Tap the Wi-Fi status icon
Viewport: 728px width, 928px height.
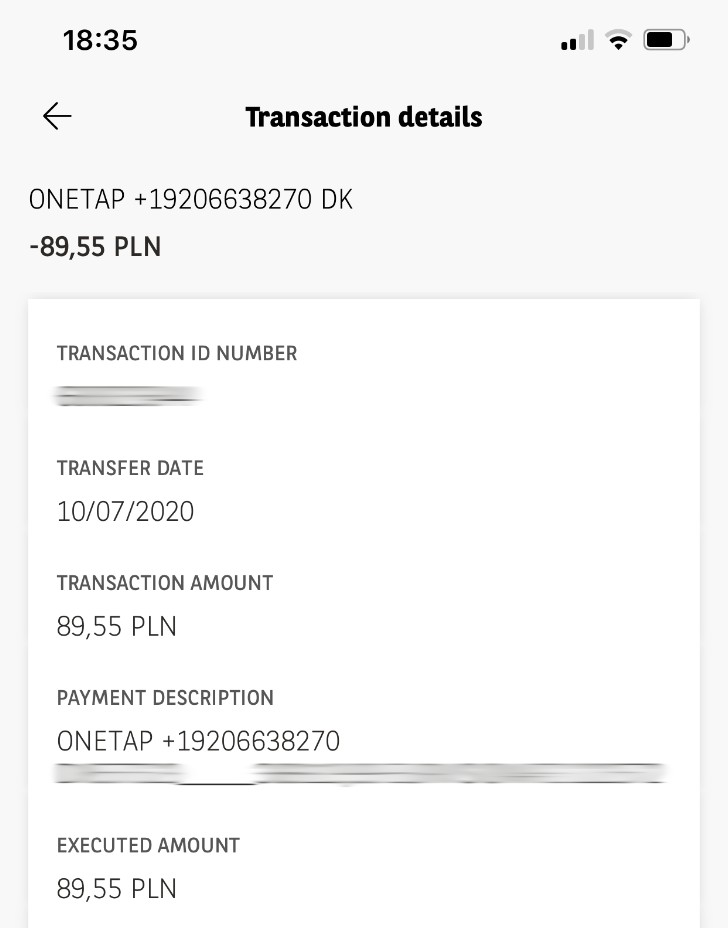coord(619,41)
